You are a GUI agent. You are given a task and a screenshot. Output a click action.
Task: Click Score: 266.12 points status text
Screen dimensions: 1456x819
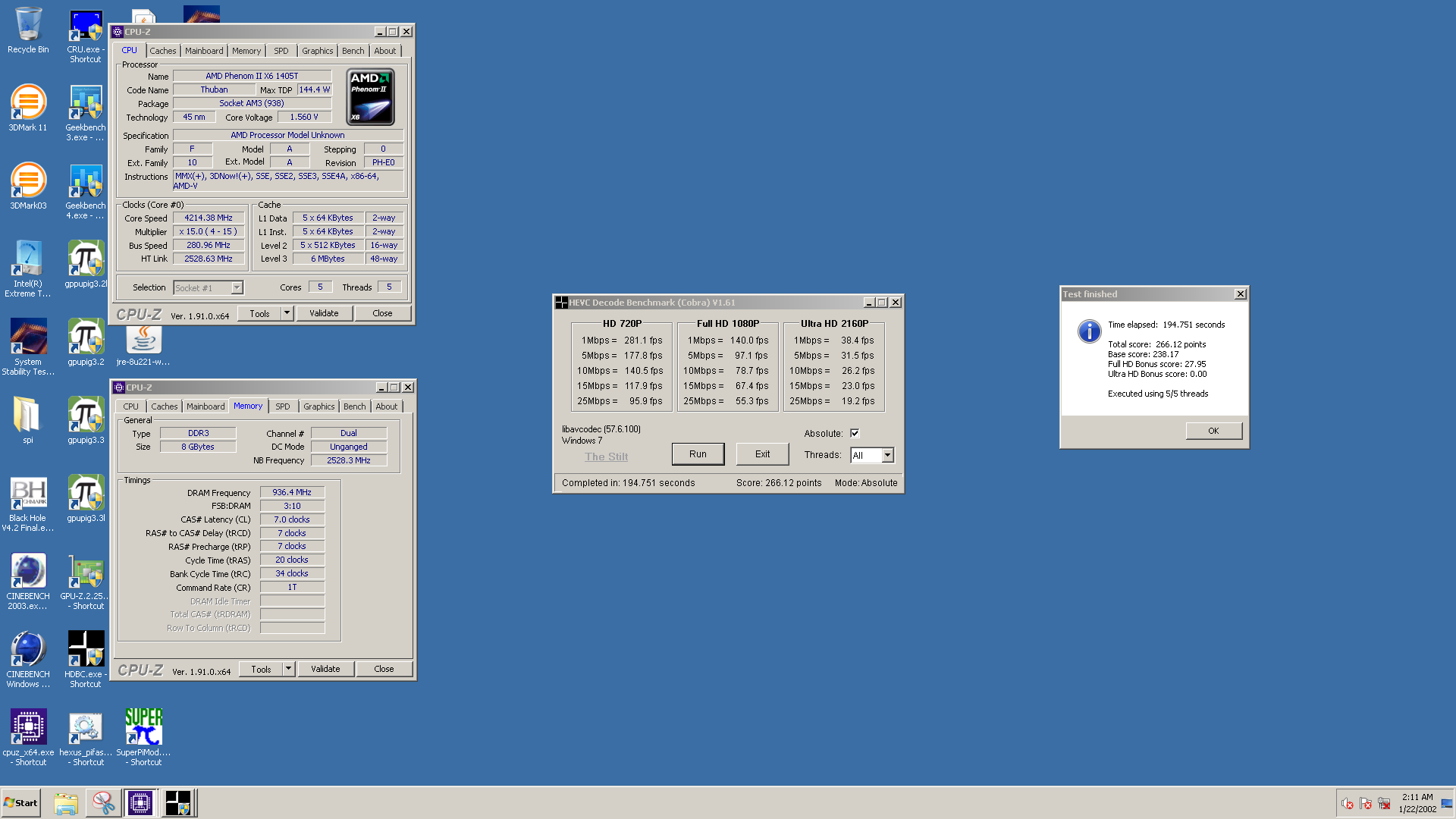[778, 483]
